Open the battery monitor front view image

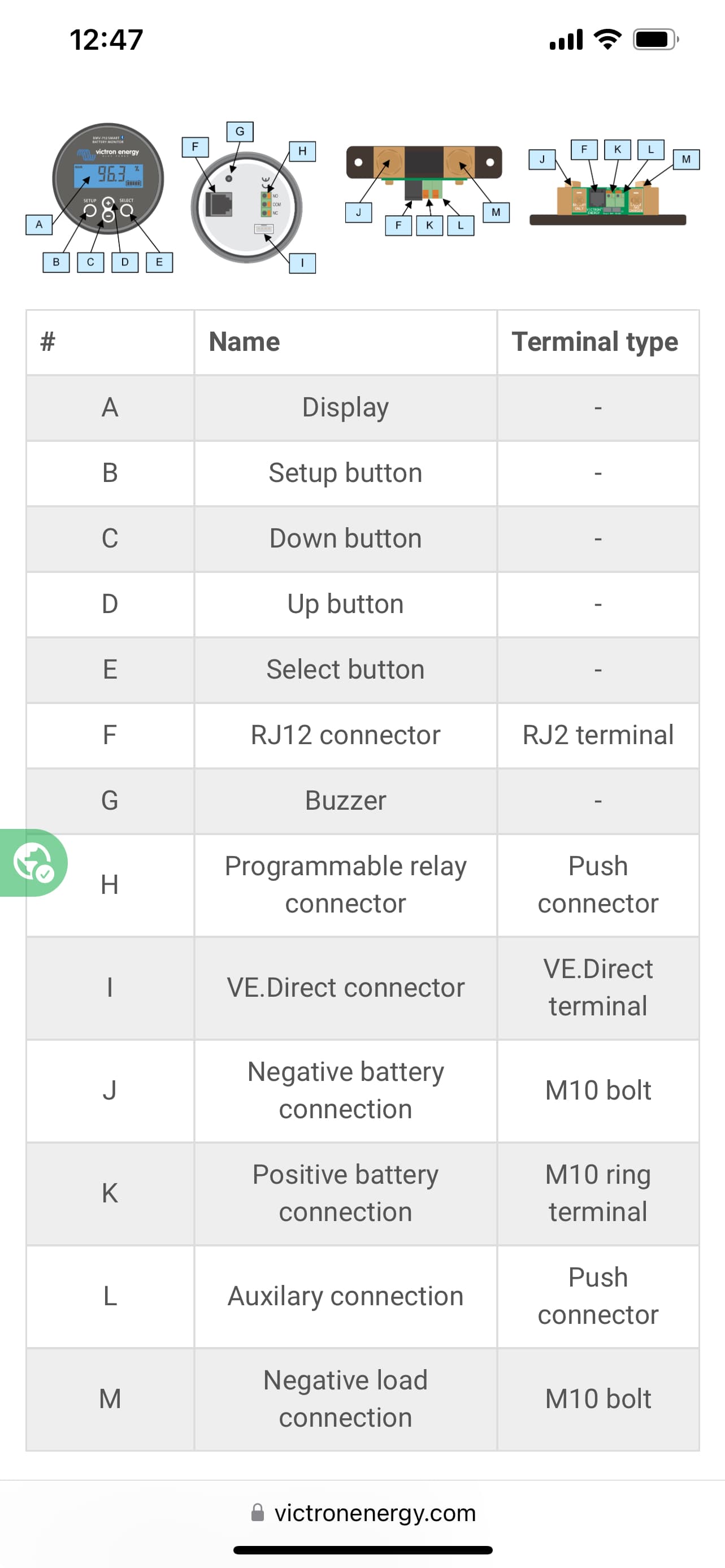pyautogui.click(x=101, y=196)
